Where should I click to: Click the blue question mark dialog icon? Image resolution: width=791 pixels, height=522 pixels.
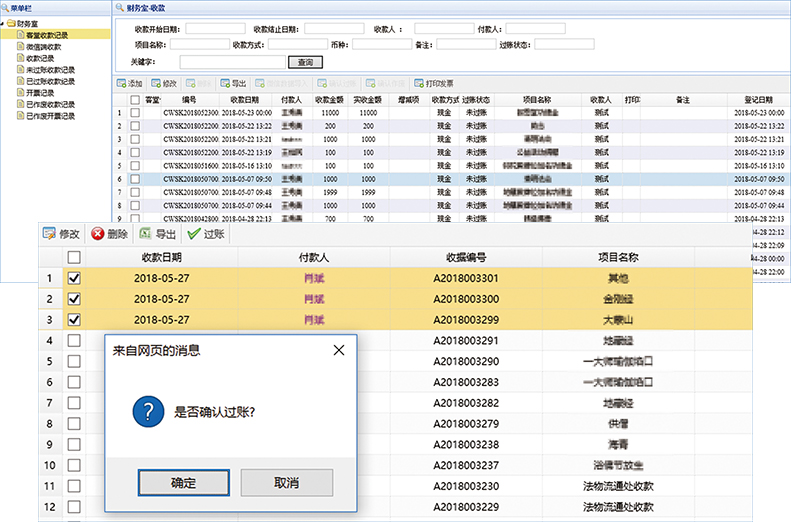(x=148, y=412)
